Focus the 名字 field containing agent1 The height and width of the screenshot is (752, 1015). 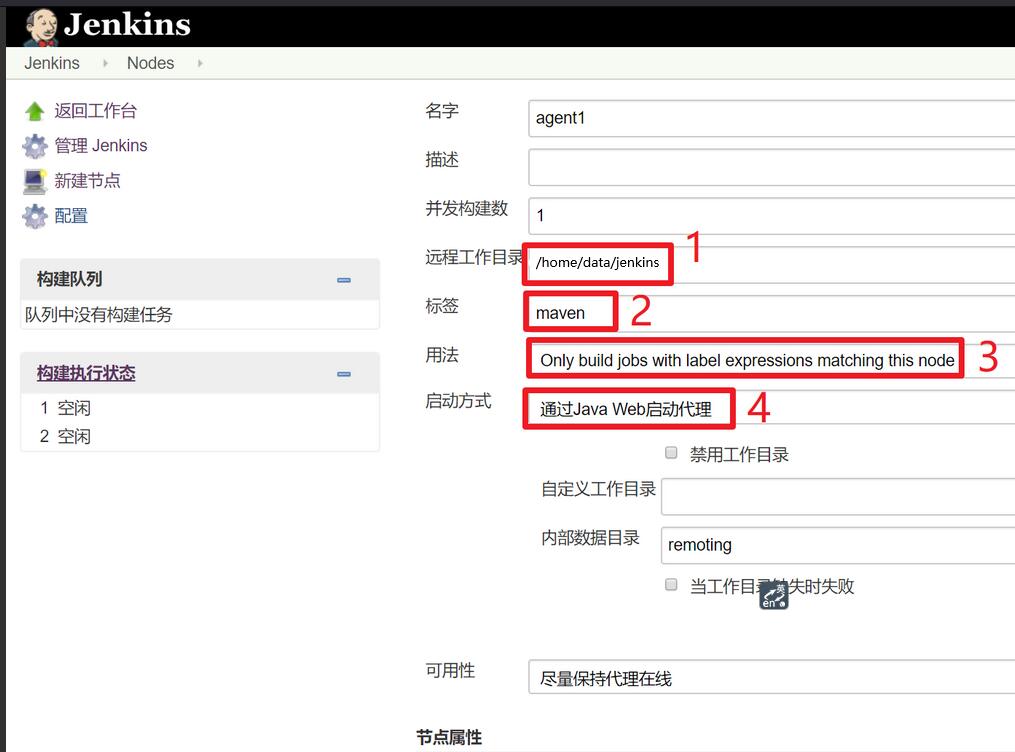tap(772, 118)
